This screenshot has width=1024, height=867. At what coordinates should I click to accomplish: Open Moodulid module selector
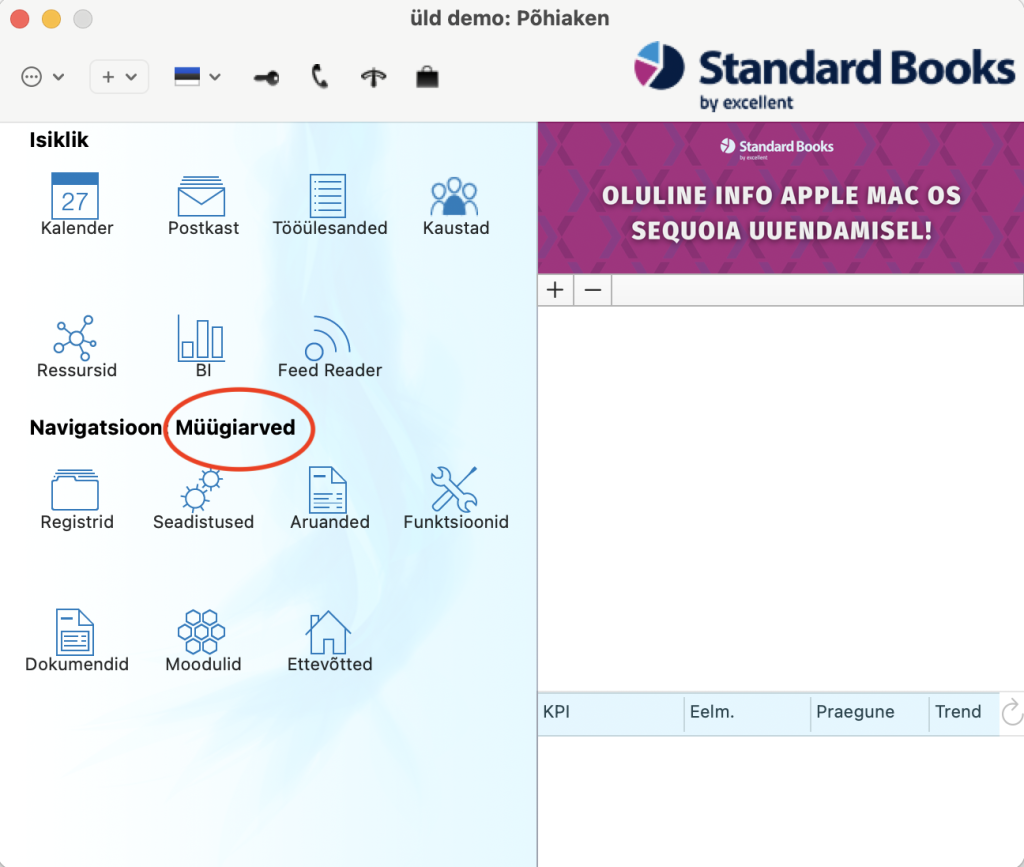202,632
